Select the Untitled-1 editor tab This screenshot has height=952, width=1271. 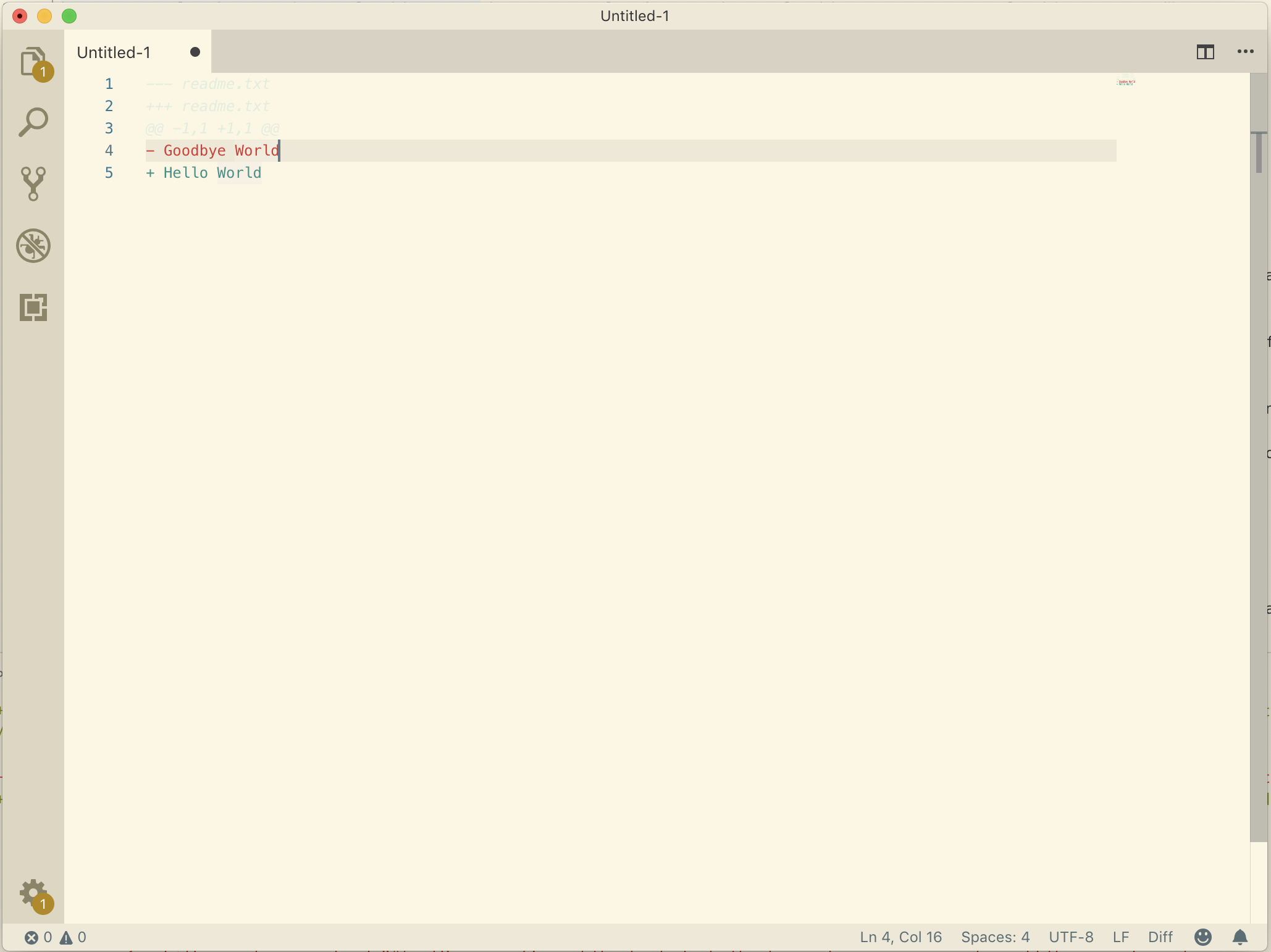pos(114,52)
